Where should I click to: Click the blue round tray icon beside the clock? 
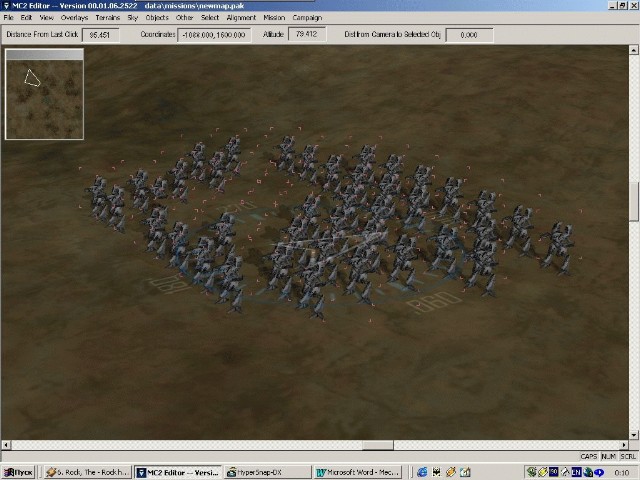[599, 472]
